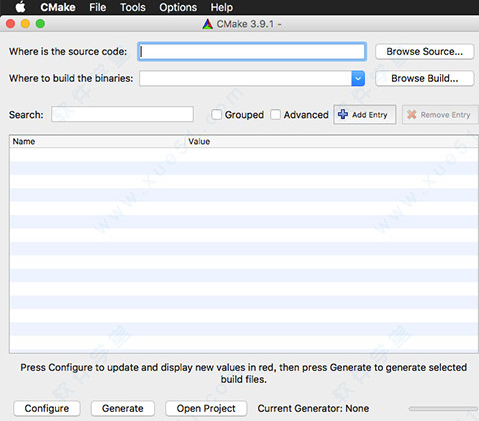Click the Add Entry button
Viewport: 479px width, 421px height.
[365, 115]
